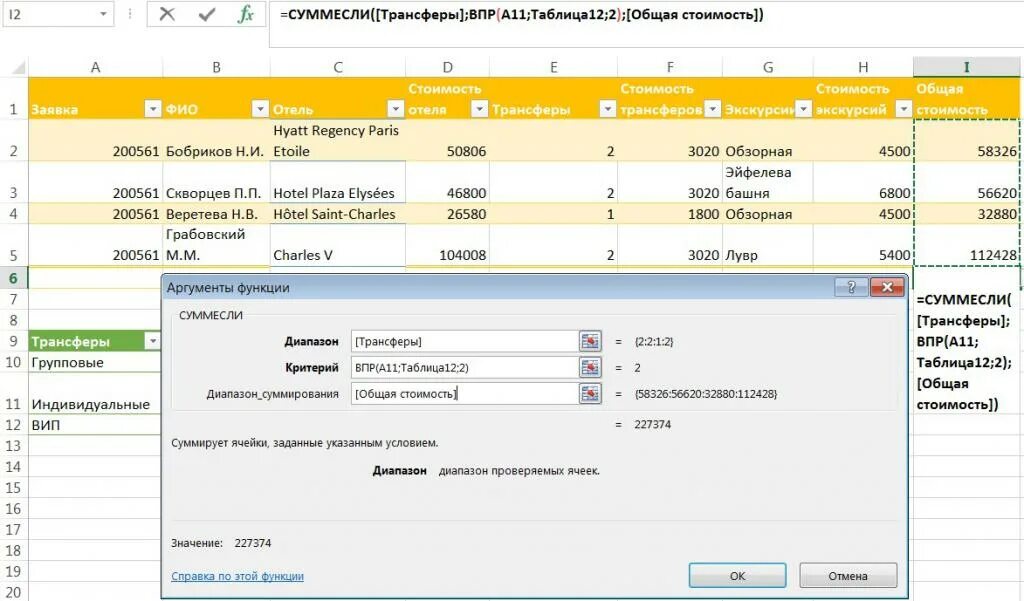Click into the Диапазон_суммирования input field
The image size is (1024, 601).
pyautogui.click(x=464, y=393)
